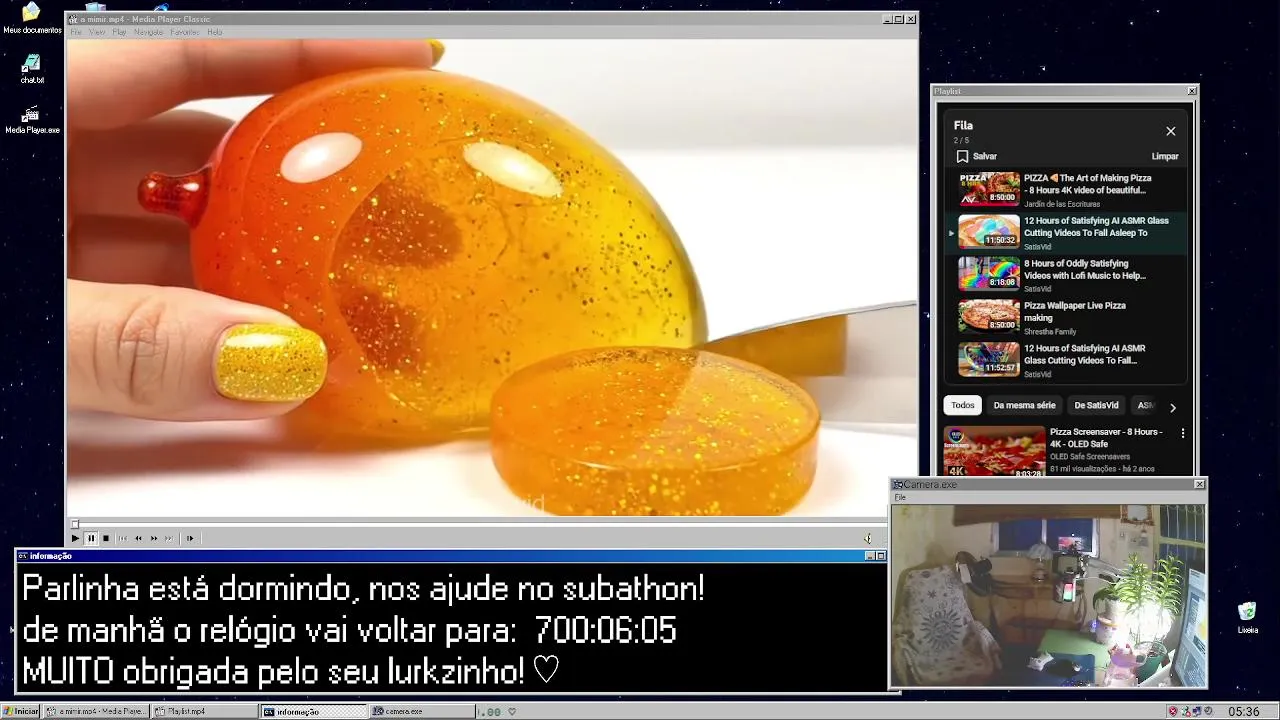This screenshot has width=1280, height=720.
Task: Close the Fila queue panel with X
Action: click(x=1171, y=131)
